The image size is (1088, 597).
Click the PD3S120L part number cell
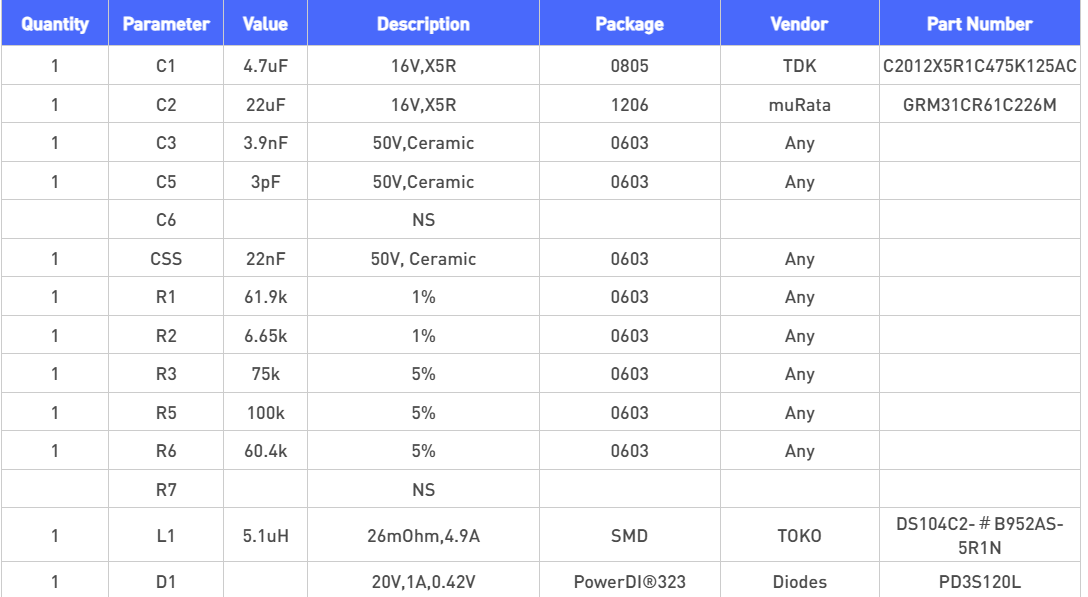coord(979,581)
